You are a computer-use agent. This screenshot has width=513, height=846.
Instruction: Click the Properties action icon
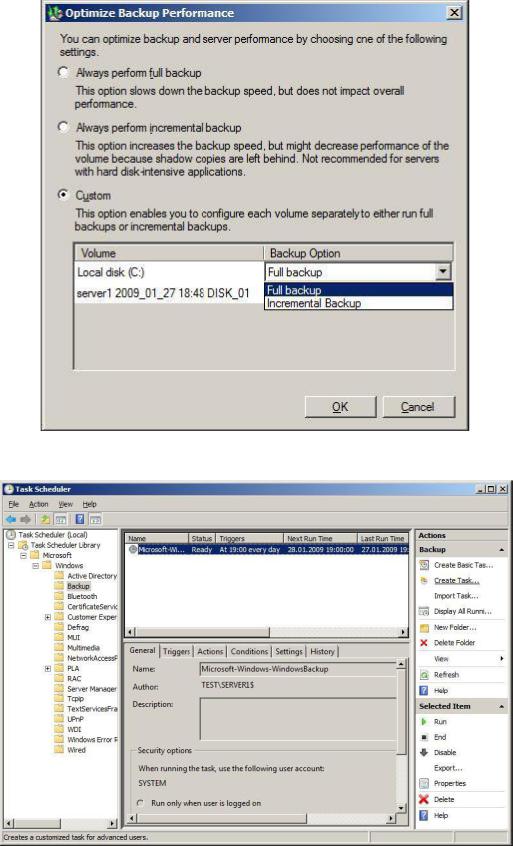pos(424,783)
